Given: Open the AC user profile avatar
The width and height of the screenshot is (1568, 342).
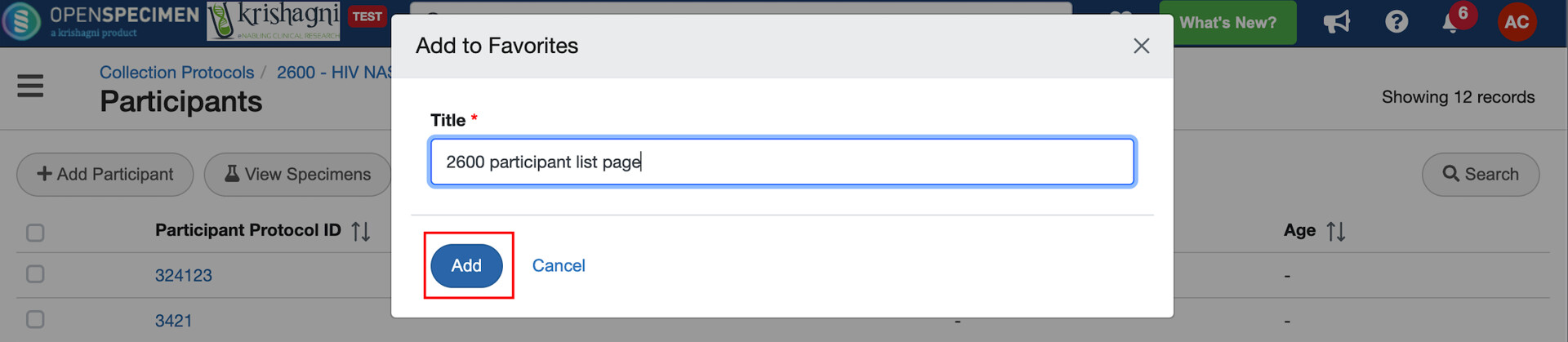Looking at the screenshot, I should point(1517,22).
